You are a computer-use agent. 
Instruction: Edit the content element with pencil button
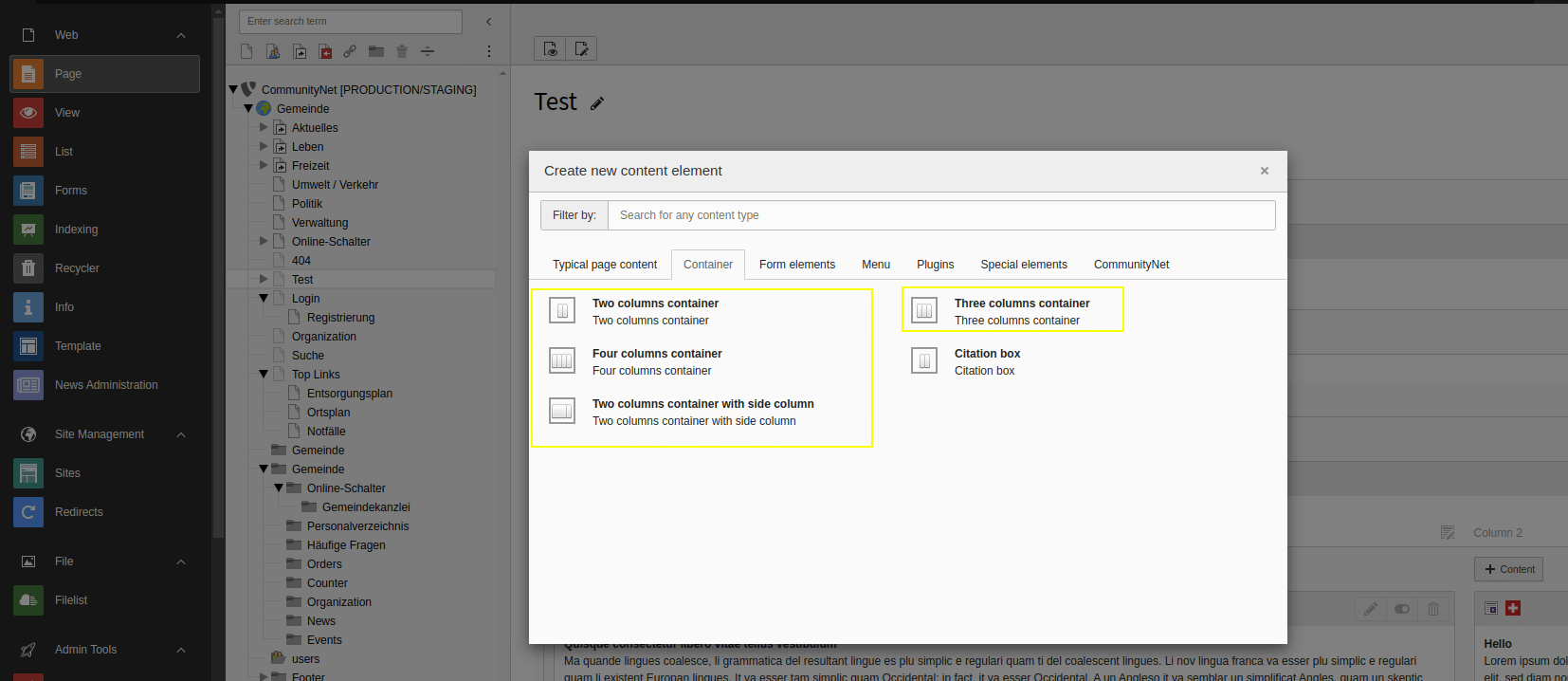pyautogui.click(x=1371, y=609)
